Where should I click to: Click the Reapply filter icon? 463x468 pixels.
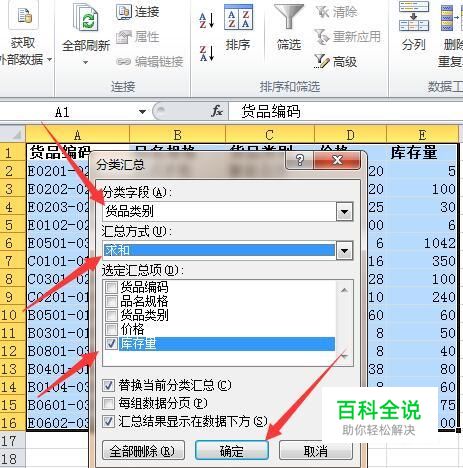(347, 36)
